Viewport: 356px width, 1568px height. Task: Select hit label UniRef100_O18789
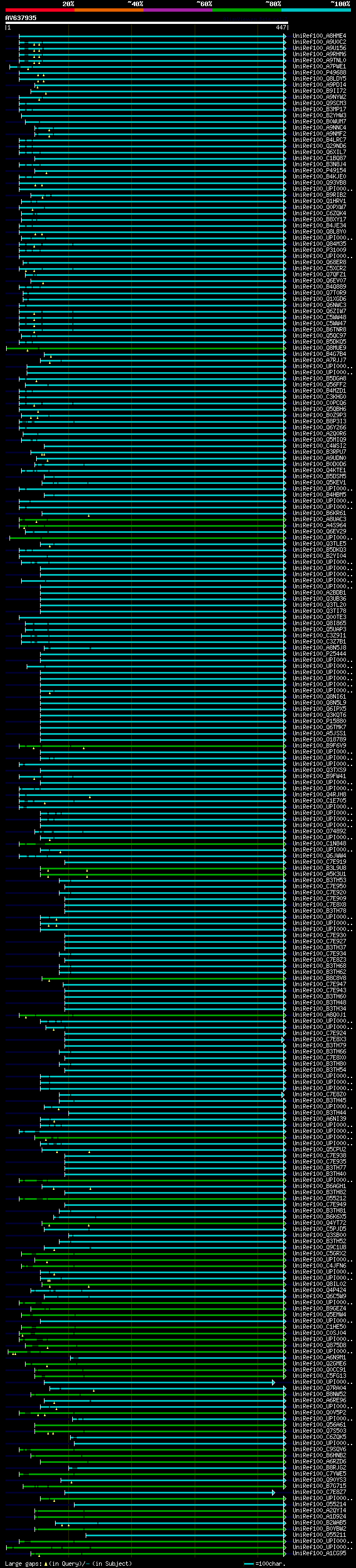[x=319, y=740]
